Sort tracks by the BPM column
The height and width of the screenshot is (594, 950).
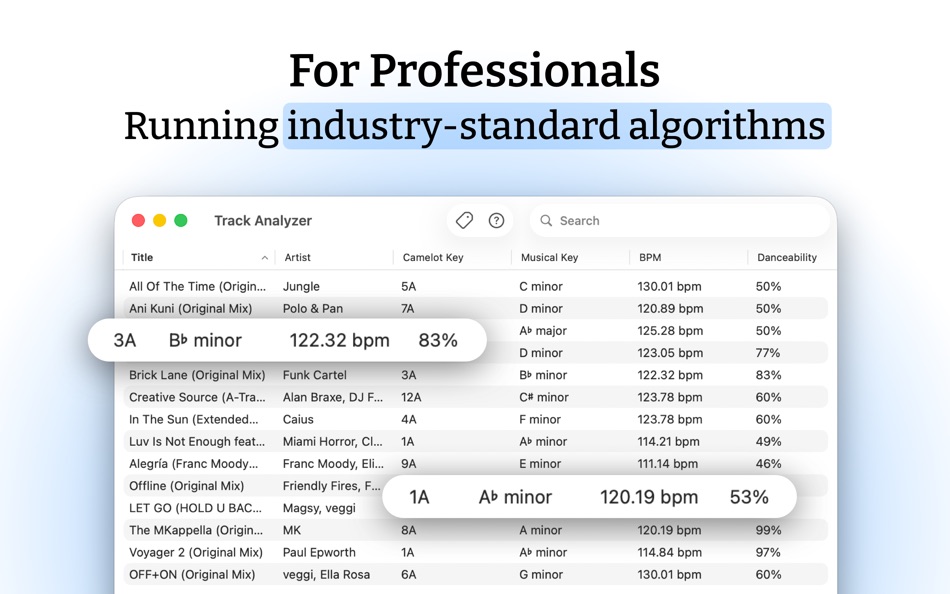(x=651, y=257)
